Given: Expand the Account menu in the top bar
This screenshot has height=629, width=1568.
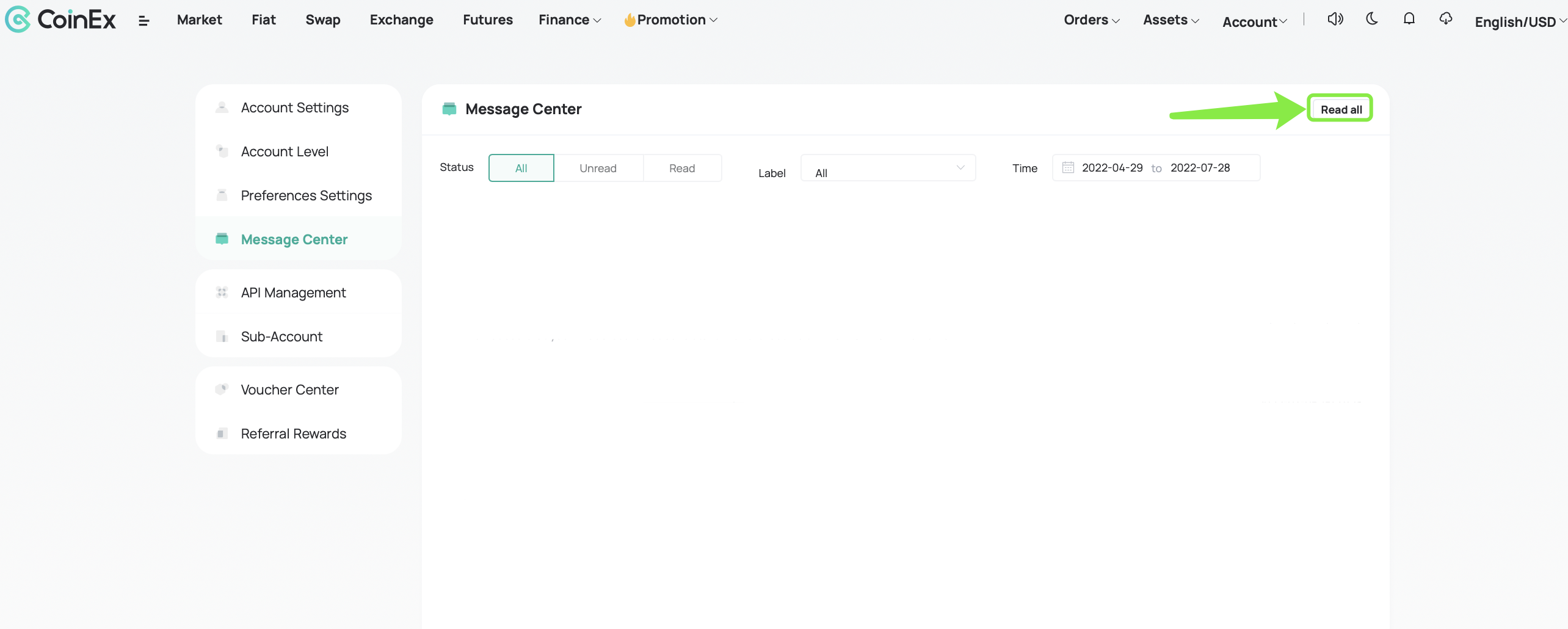Looking at the screenshot, I should coord(1255,22).
